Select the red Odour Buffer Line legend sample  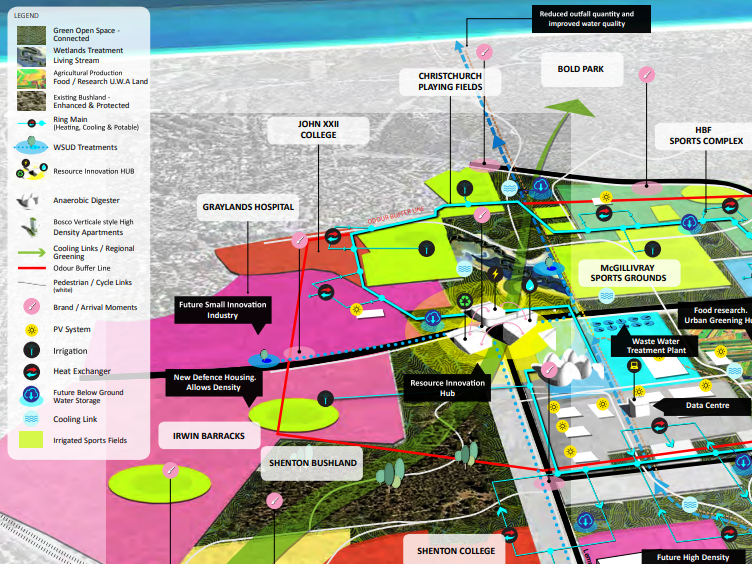(x=32, y=268)
